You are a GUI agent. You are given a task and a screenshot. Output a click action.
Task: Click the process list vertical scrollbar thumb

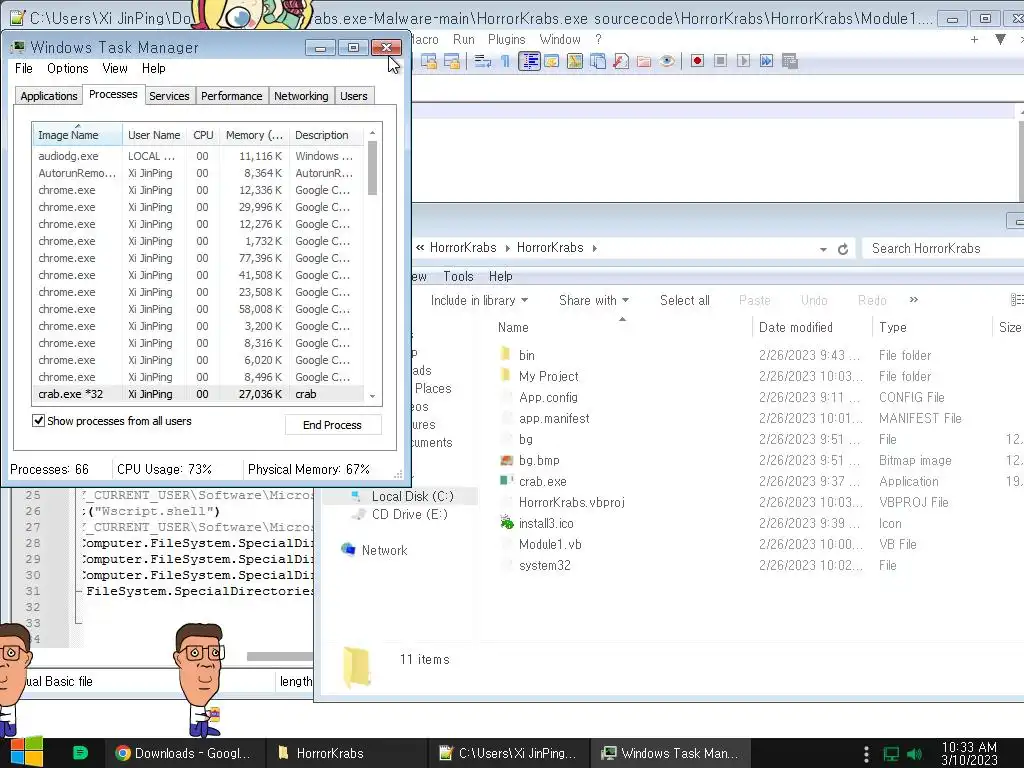click(372, 168)
